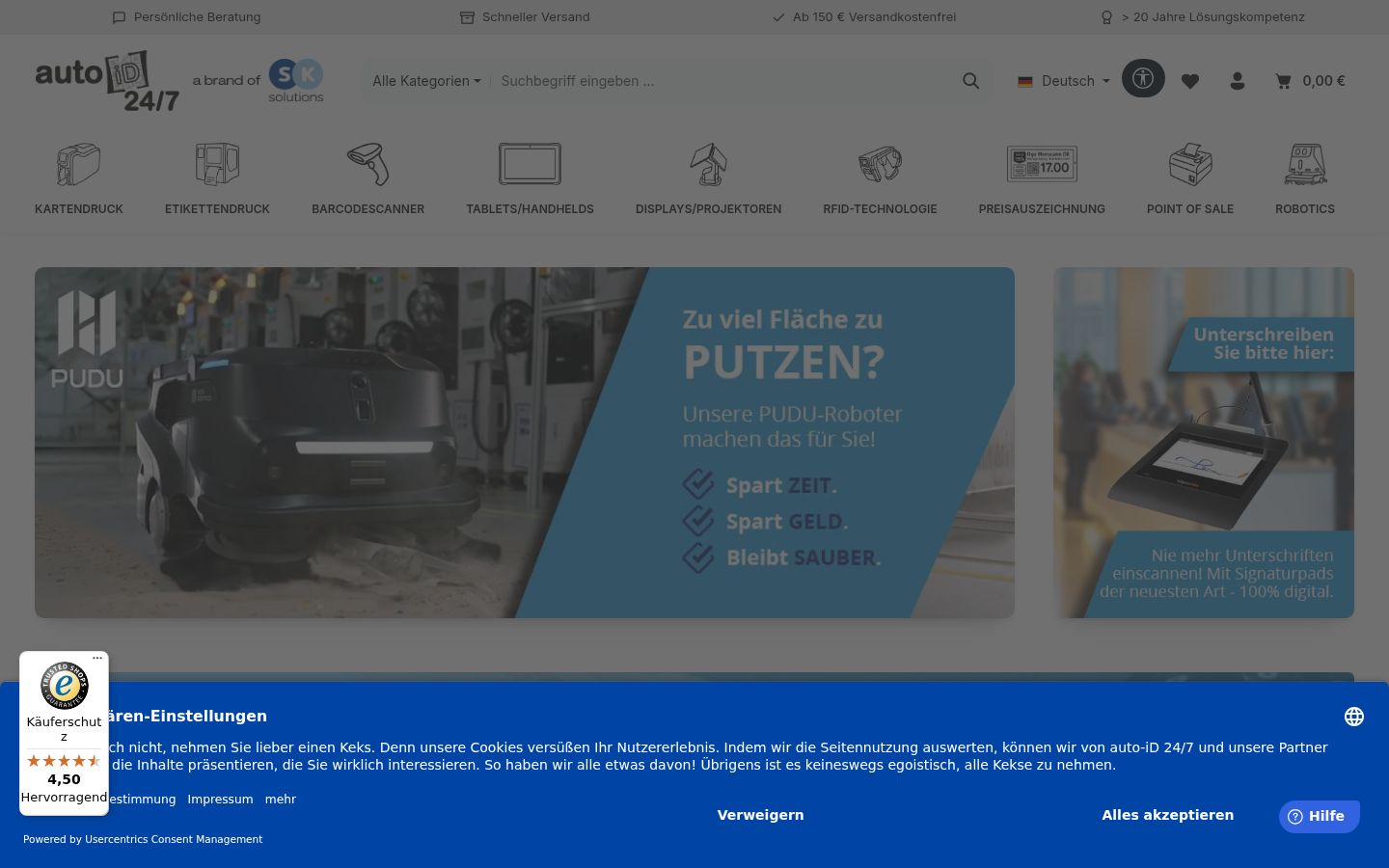Open the user account icon
This screenshot has width=1389, height=868.
[x=1238, y=81]
